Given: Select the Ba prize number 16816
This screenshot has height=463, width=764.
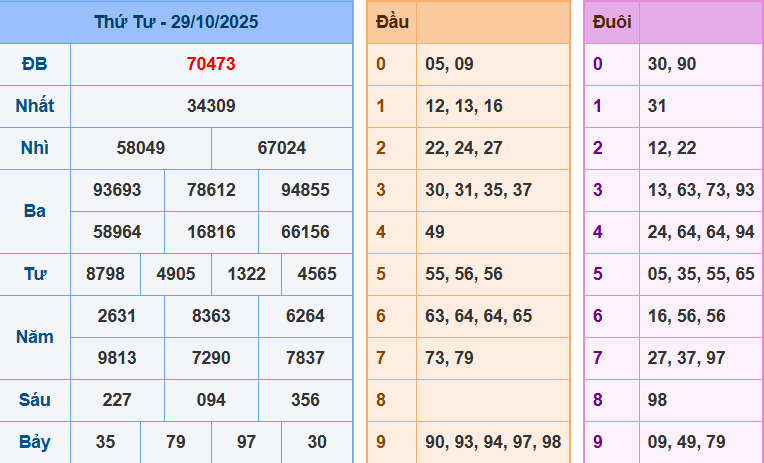Looking at the screenshot, I should (x=211, y=232).
